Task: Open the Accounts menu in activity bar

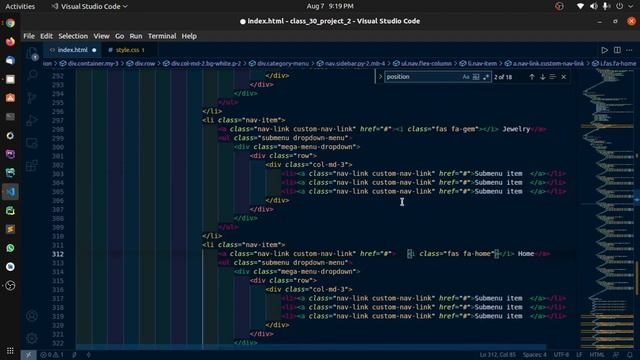Action: (x=32, y=316)
